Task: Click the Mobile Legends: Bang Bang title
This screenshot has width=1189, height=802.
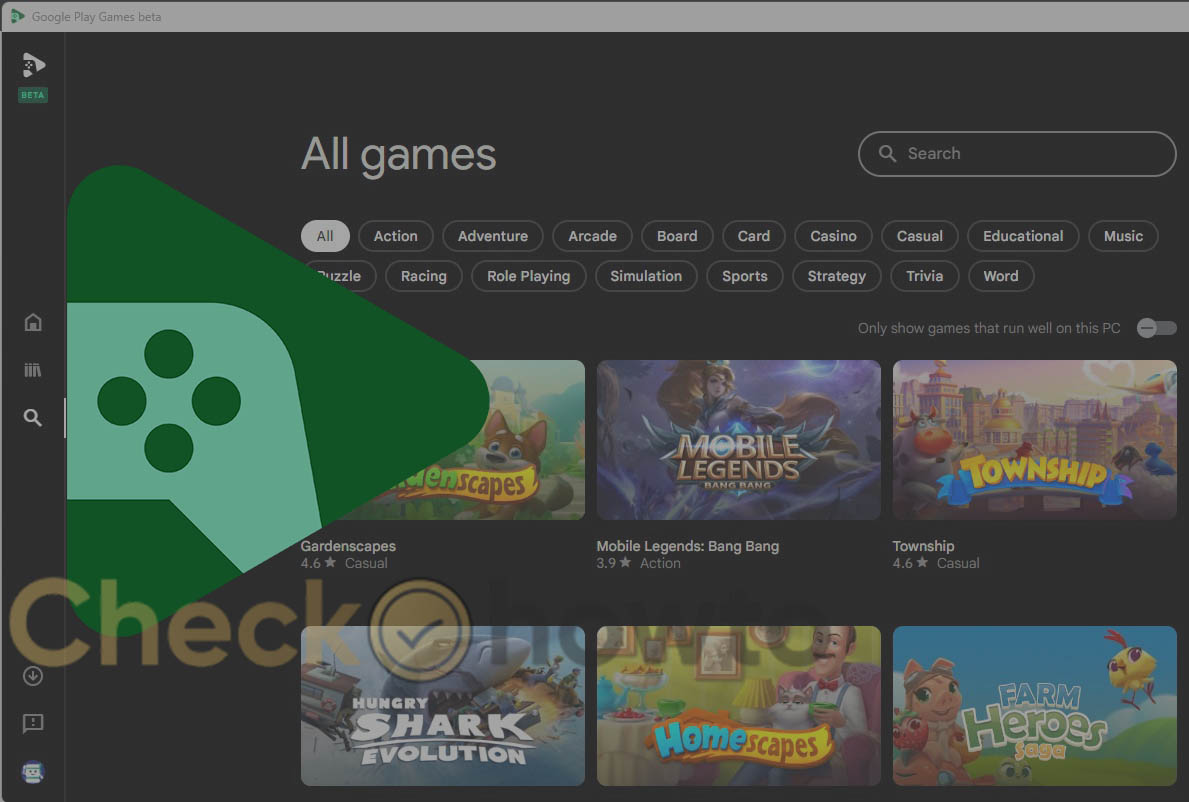Action: (x=688, y=546)
